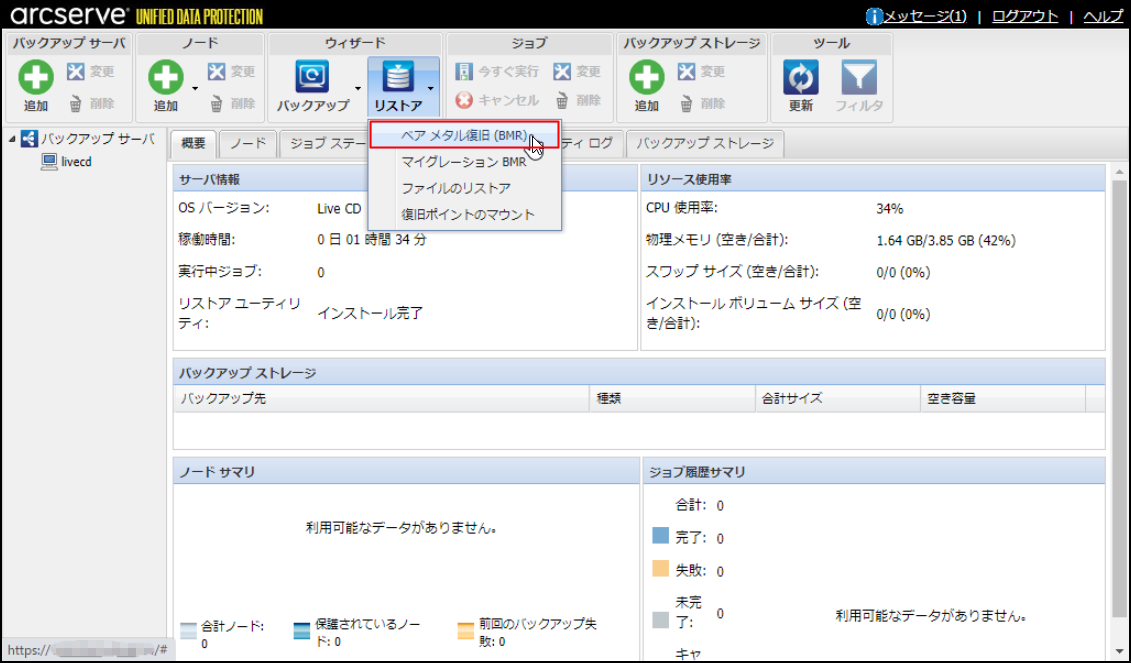This screenshot has height=663, width=1131.
Task: Click the livecd server icon in tree
Action: 49,162
